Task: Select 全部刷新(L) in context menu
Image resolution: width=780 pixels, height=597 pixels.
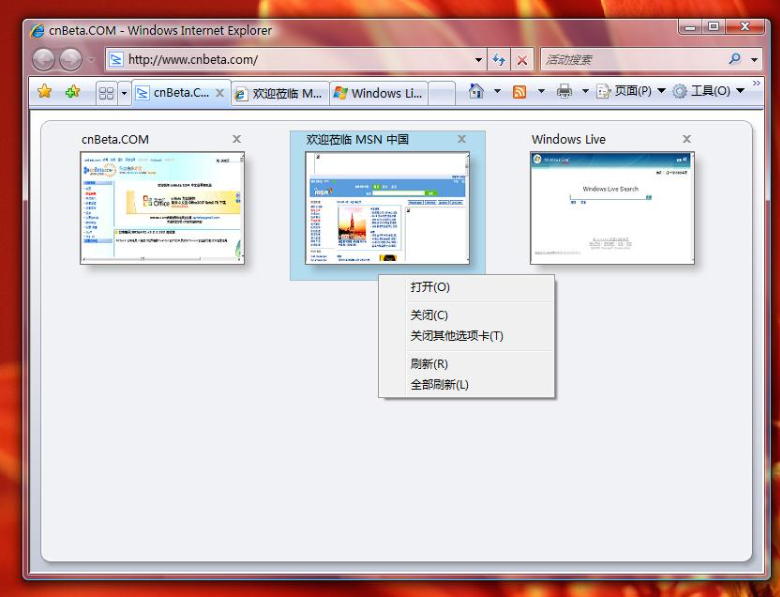Action: [x=467, y=385]
